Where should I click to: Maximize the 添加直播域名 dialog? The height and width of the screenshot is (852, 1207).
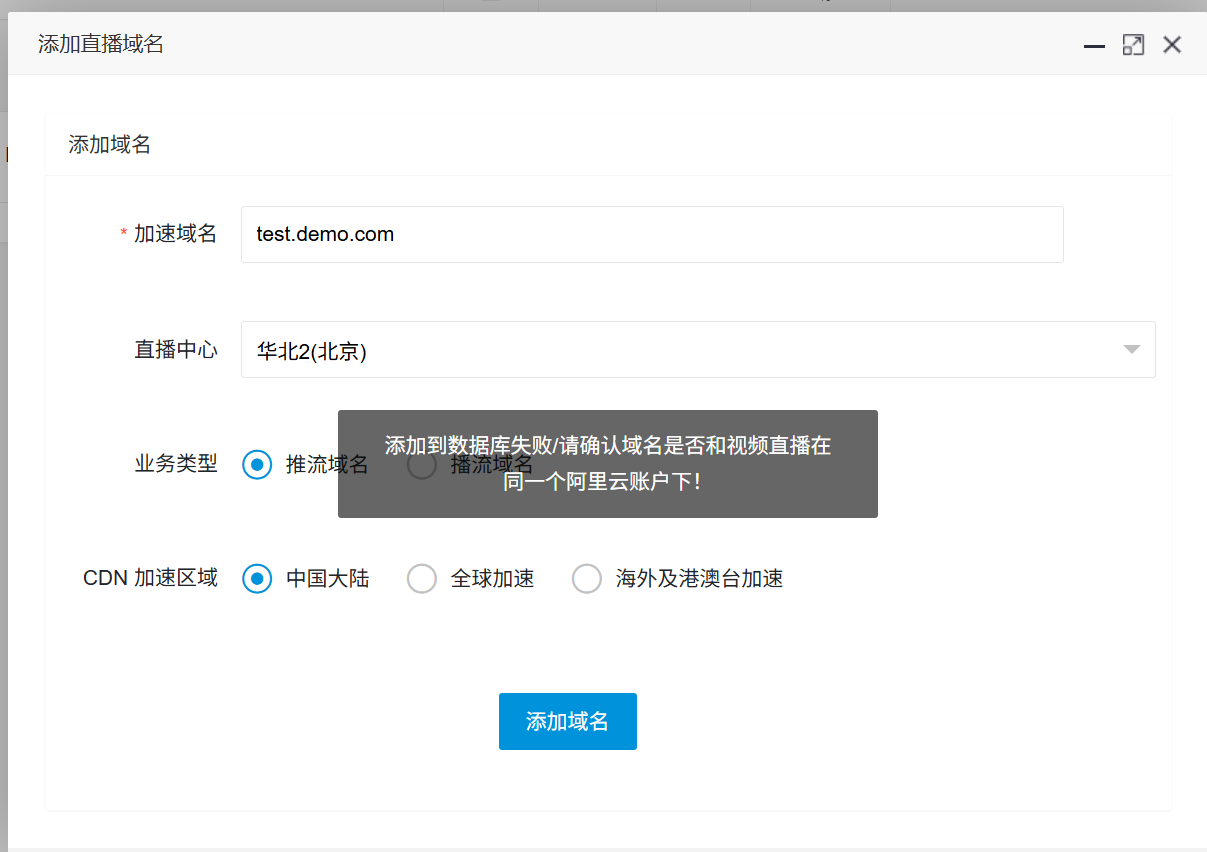point(1133,45)
